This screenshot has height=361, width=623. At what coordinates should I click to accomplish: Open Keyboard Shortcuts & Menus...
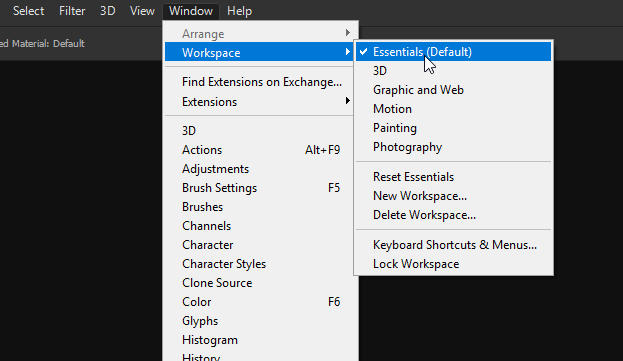coord(453,245)
